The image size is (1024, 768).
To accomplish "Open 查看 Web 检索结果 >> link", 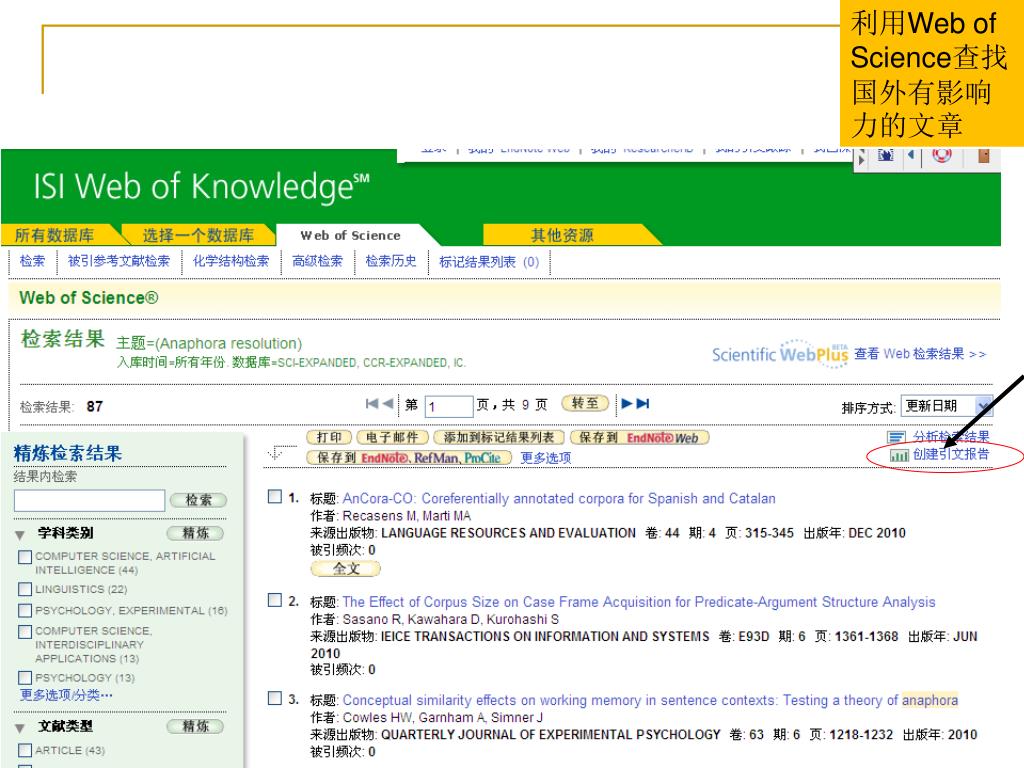I will (920, 353).
